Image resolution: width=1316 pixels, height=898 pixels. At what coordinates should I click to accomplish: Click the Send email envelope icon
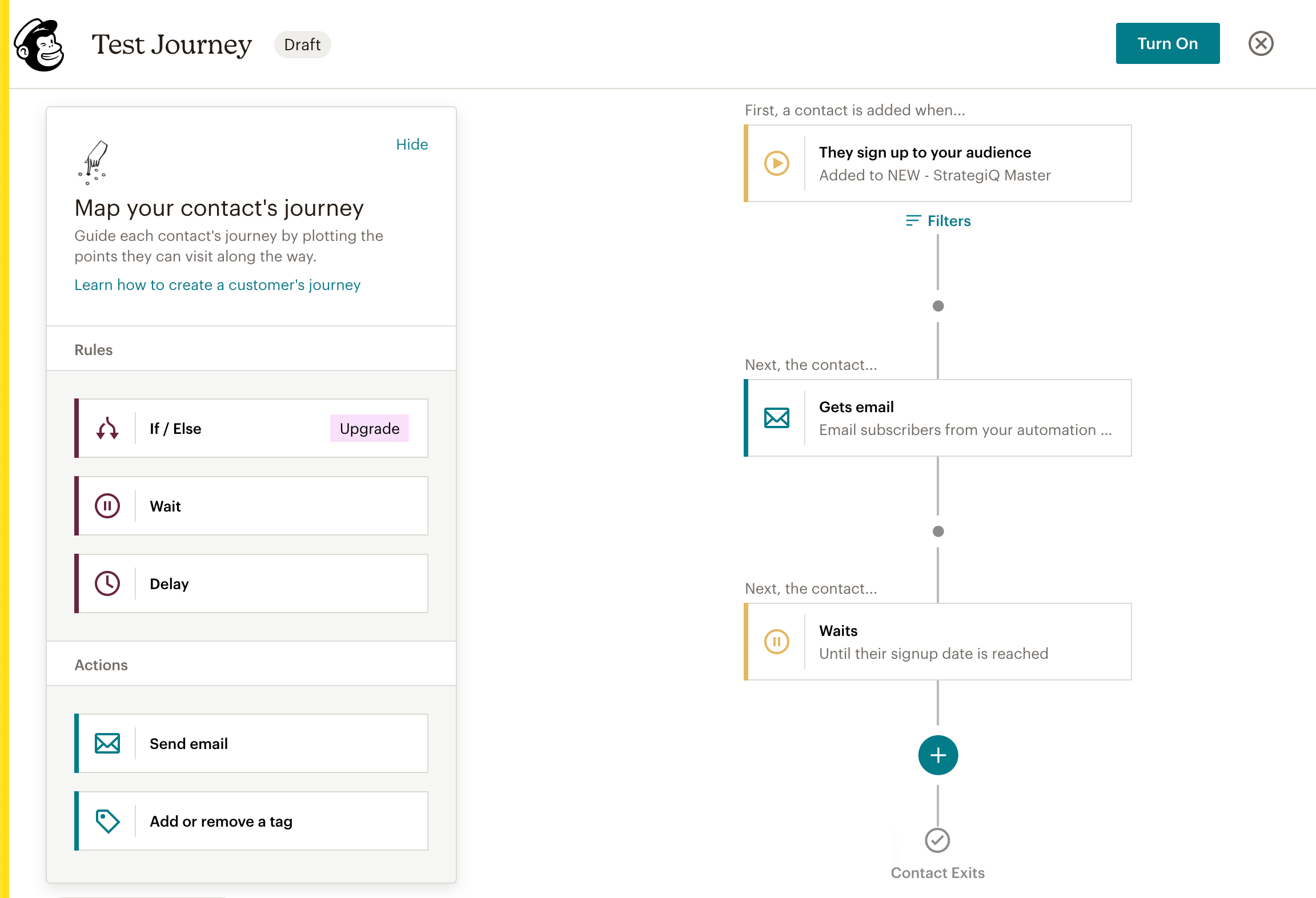tap(107, 743)
